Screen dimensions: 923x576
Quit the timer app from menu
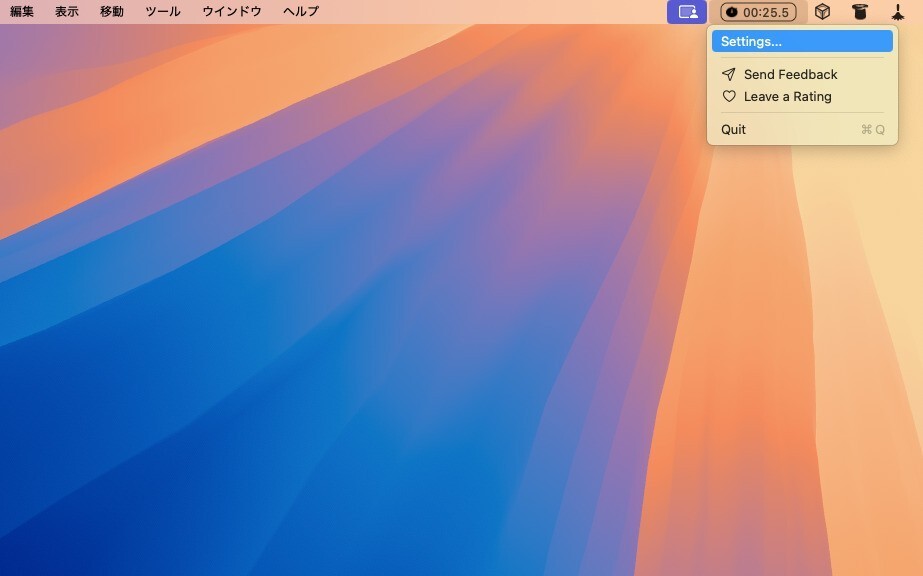coord(733,129)
